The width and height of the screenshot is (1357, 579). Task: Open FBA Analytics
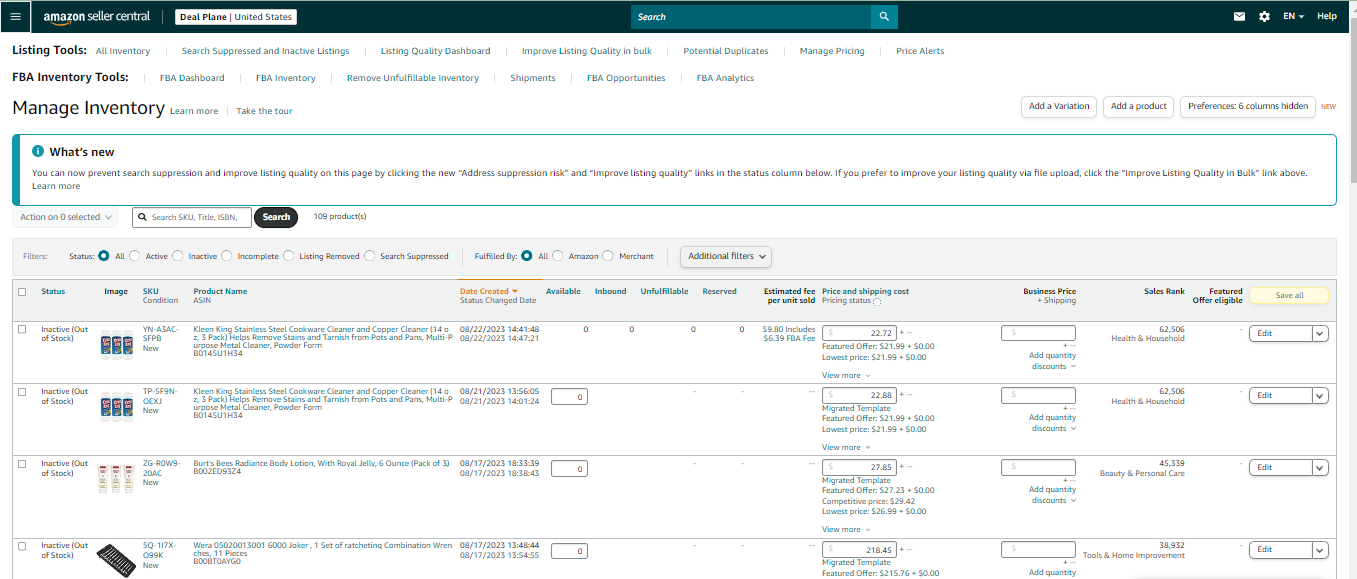click(x=725, y=78)
